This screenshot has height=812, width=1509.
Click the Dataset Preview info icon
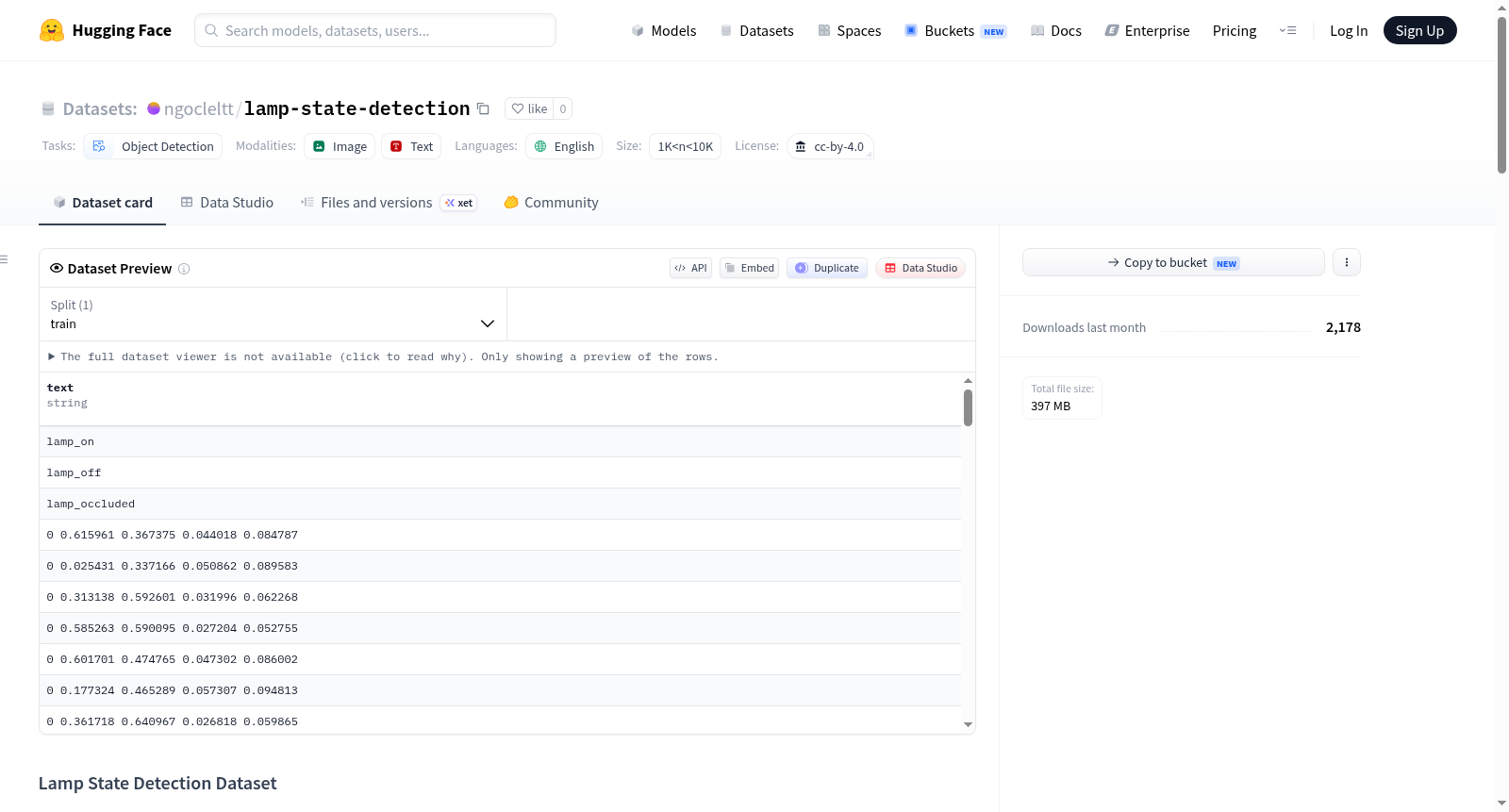pos(184,269)
